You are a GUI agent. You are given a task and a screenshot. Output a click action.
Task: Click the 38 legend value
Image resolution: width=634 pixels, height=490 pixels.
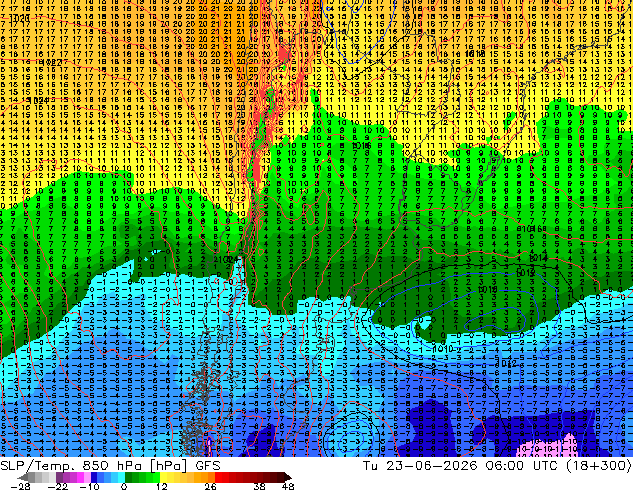260,486
